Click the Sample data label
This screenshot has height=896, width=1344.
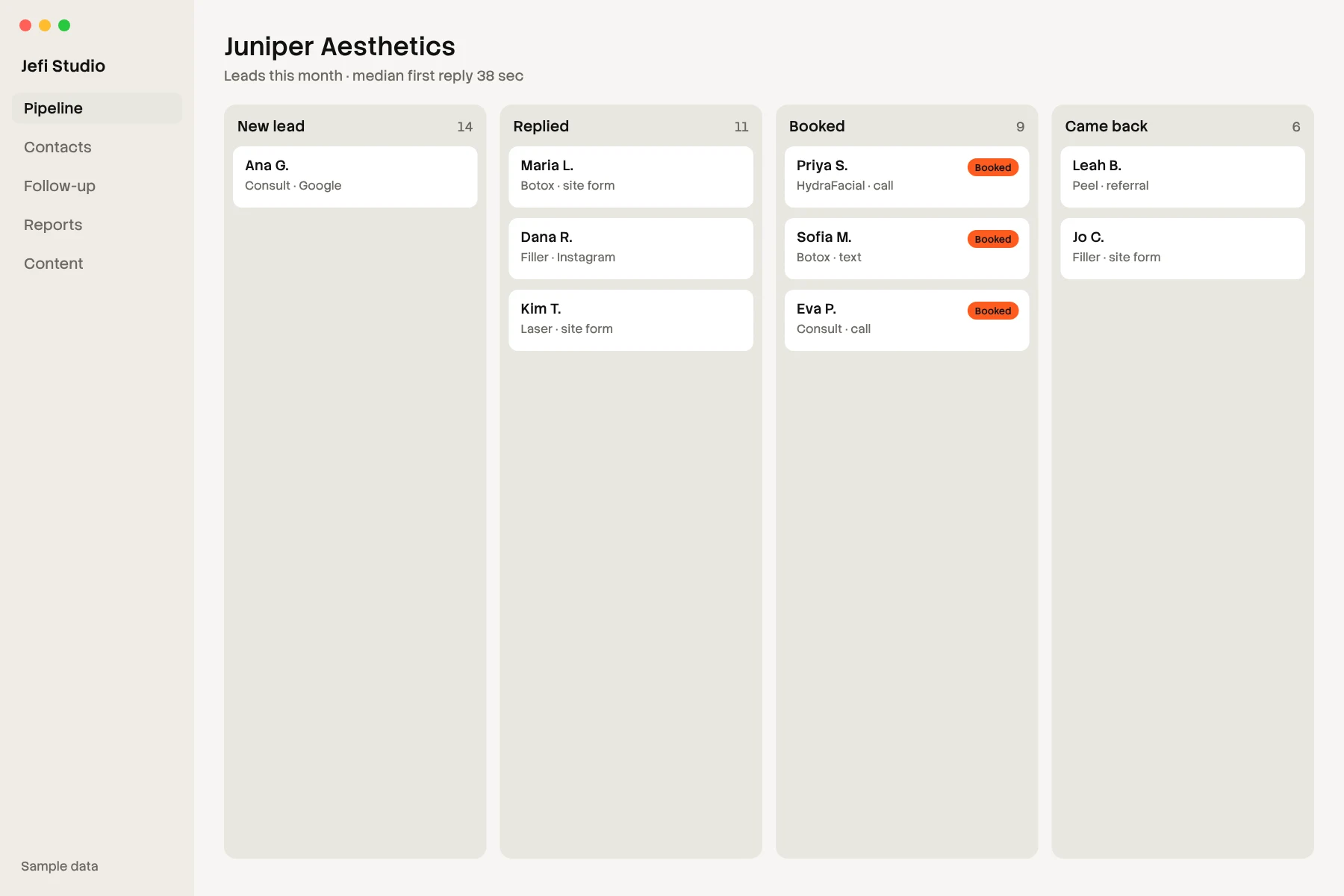coord(60,866)
